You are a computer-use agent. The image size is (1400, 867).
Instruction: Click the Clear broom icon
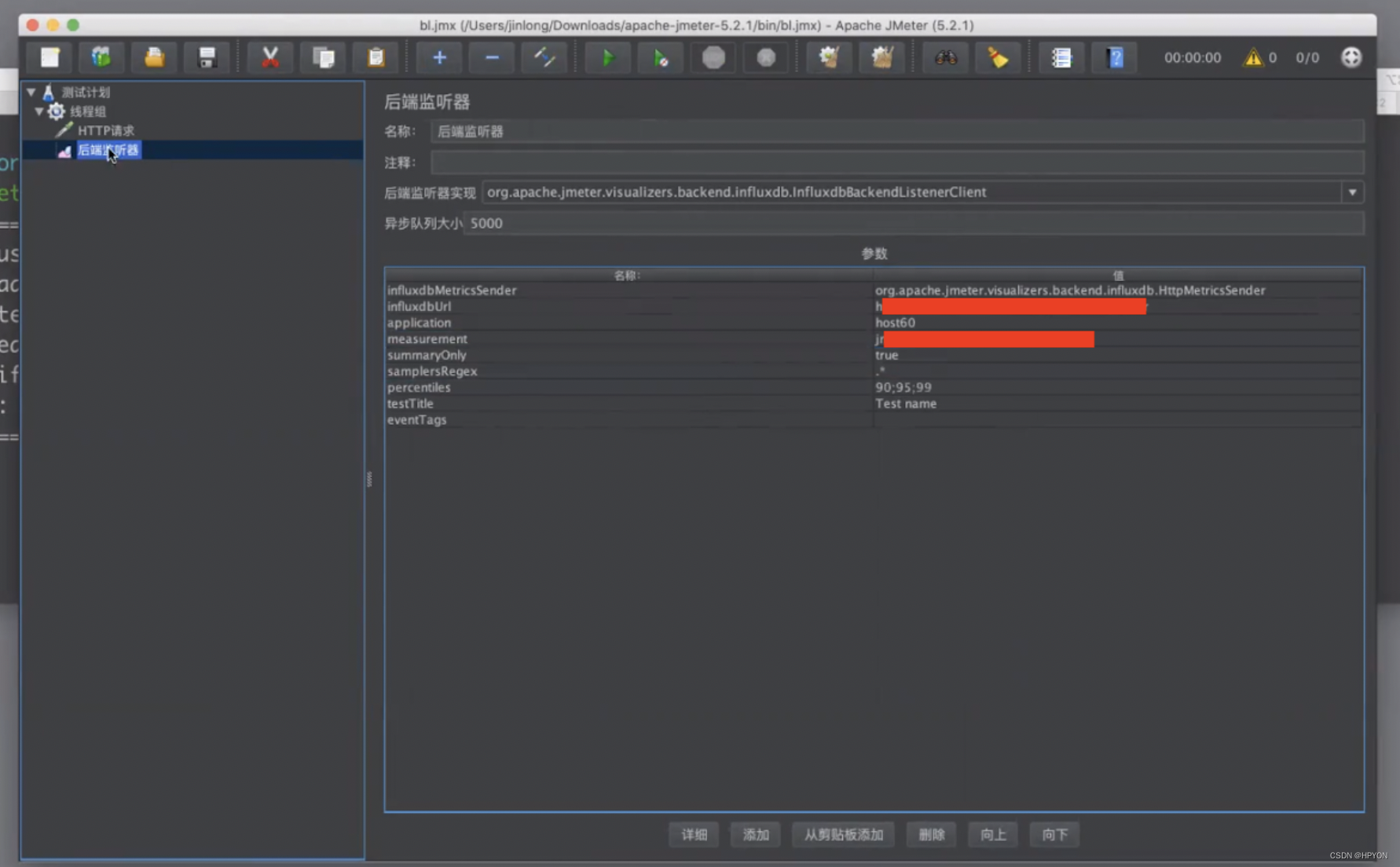point(830,57)
